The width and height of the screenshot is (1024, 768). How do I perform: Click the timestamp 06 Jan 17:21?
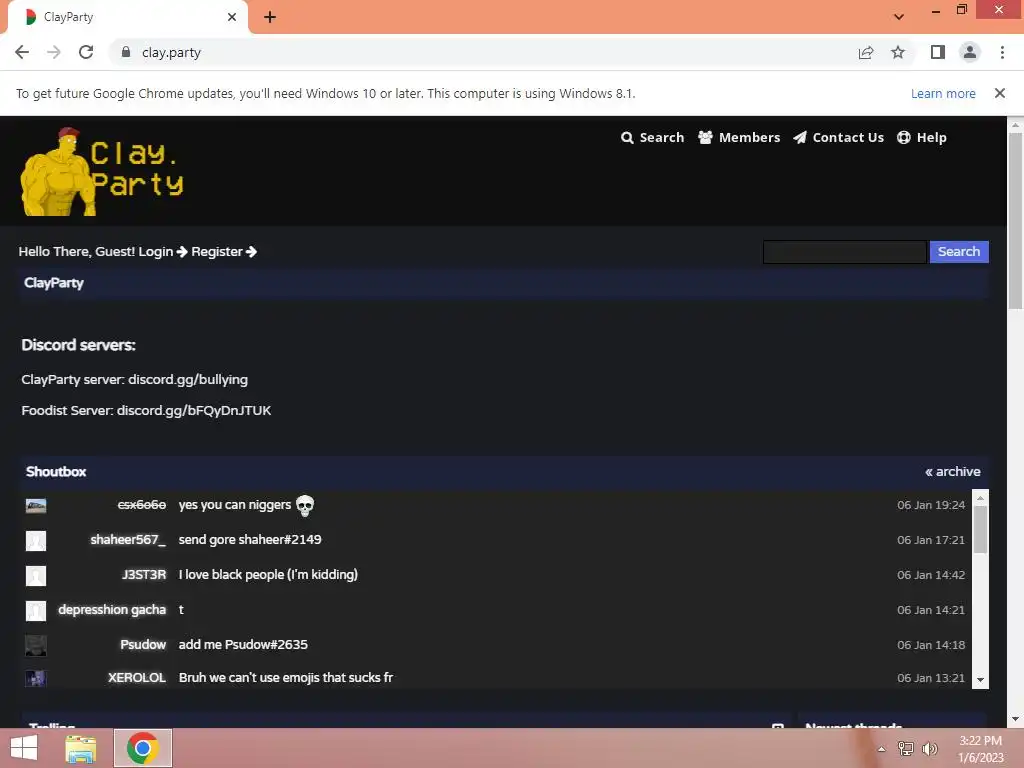click(931, 540)
